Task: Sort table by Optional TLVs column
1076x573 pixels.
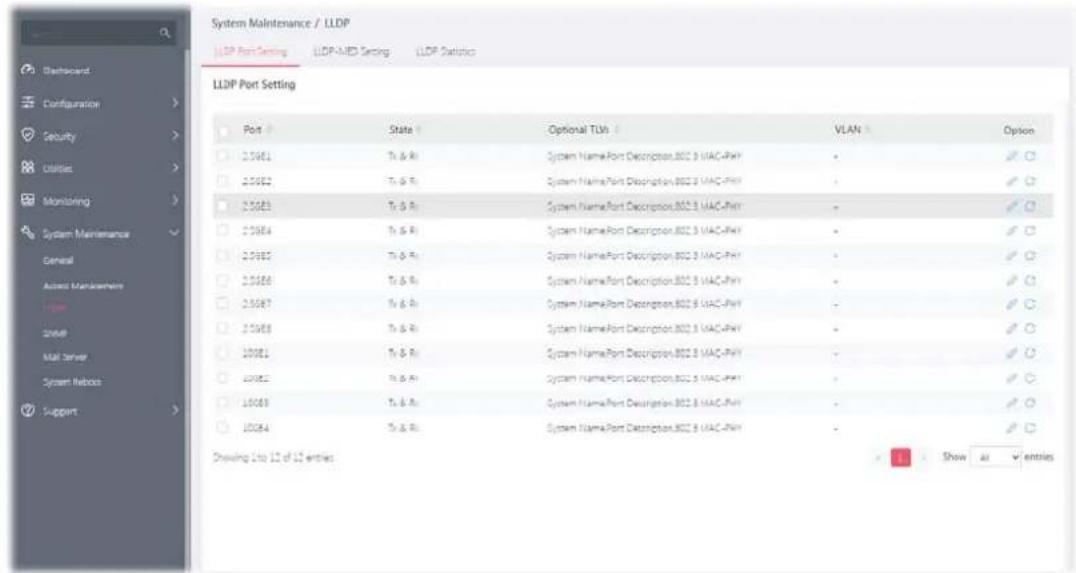Action: [x=617, y=130]
